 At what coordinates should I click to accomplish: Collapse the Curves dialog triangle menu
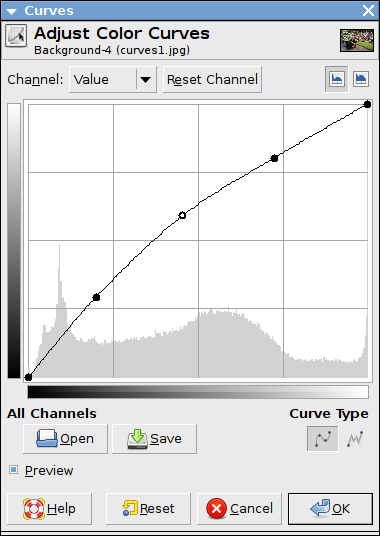click(11, 11)
